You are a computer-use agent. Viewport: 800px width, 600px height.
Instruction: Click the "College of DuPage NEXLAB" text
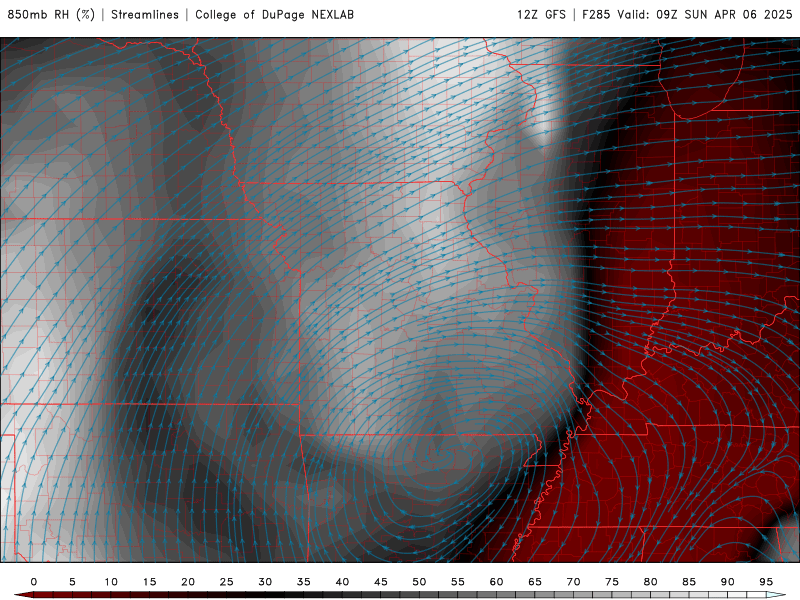[274, 15]
